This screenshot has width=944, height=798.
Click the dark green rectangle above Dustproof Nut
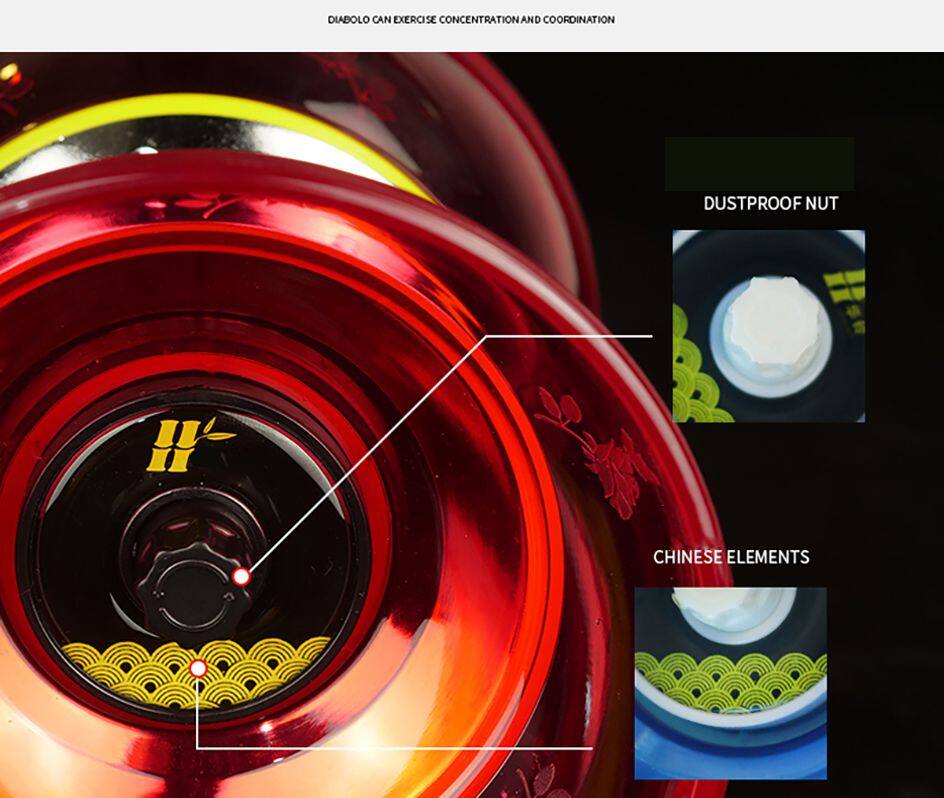coord(759,164)
